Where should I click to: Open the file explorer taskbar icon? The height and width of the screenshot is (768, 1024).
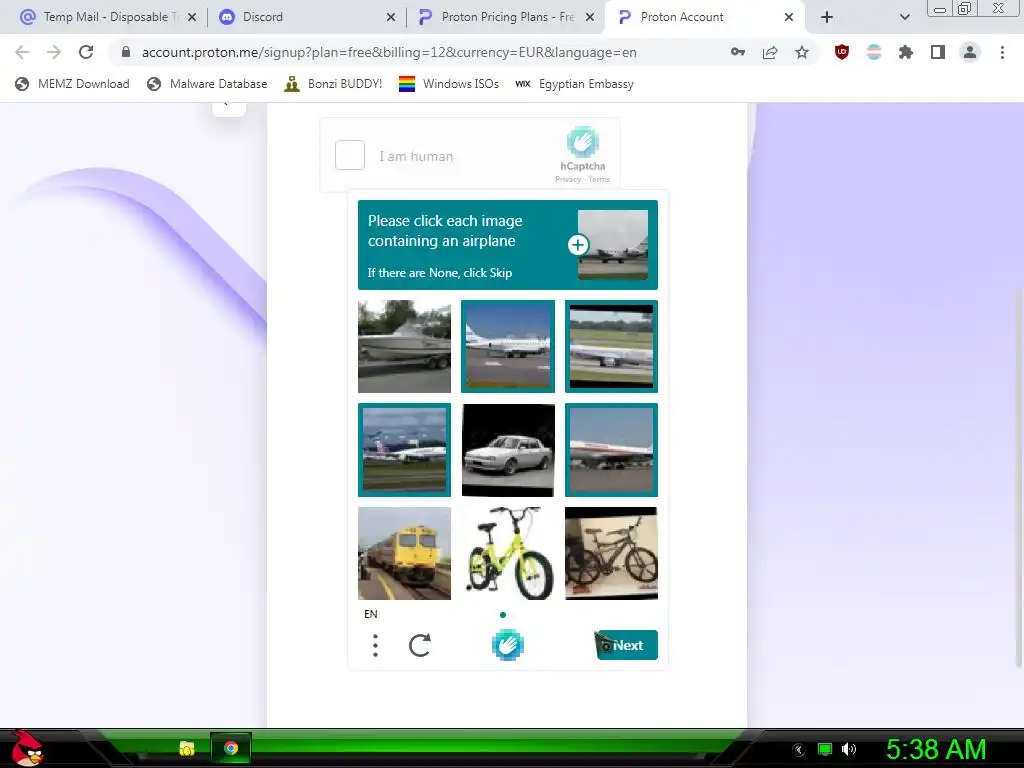(x=187, y=748)
